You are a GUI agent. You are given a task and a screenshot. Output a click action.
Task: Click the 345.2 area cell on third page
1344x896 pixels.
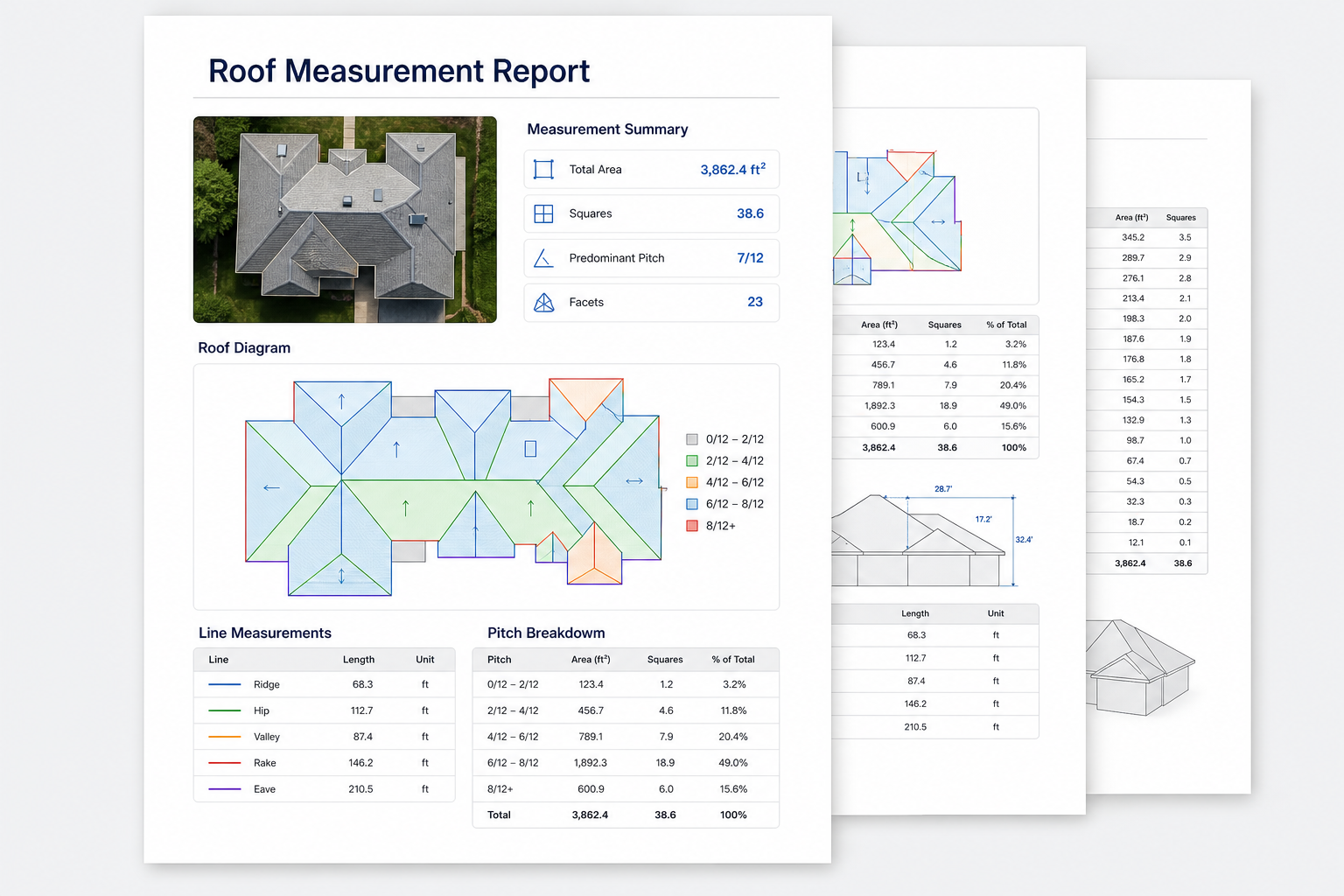coord(1133,237)
